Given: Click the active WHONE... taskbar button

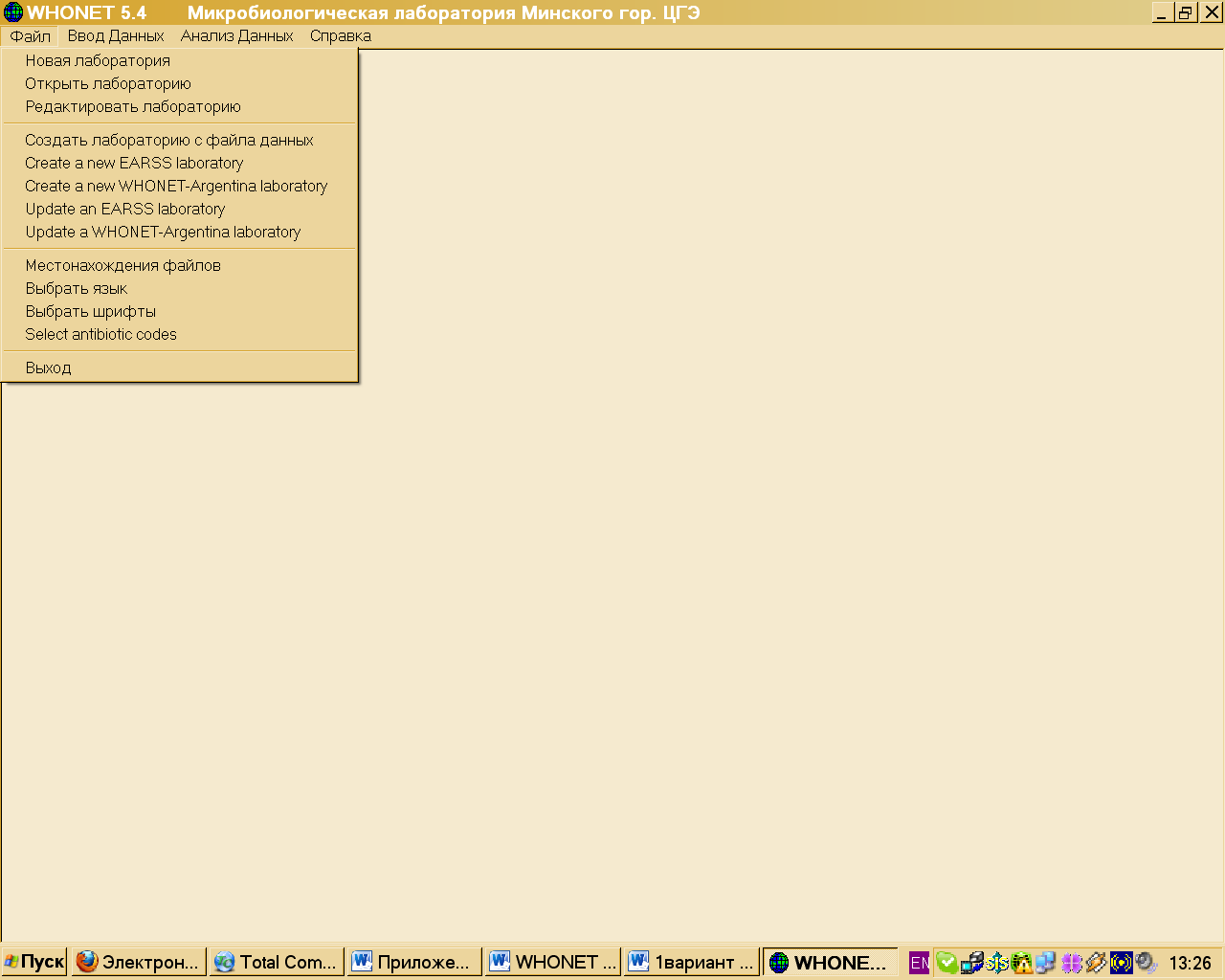Looking at the screenshot, I should pos(830,962).
